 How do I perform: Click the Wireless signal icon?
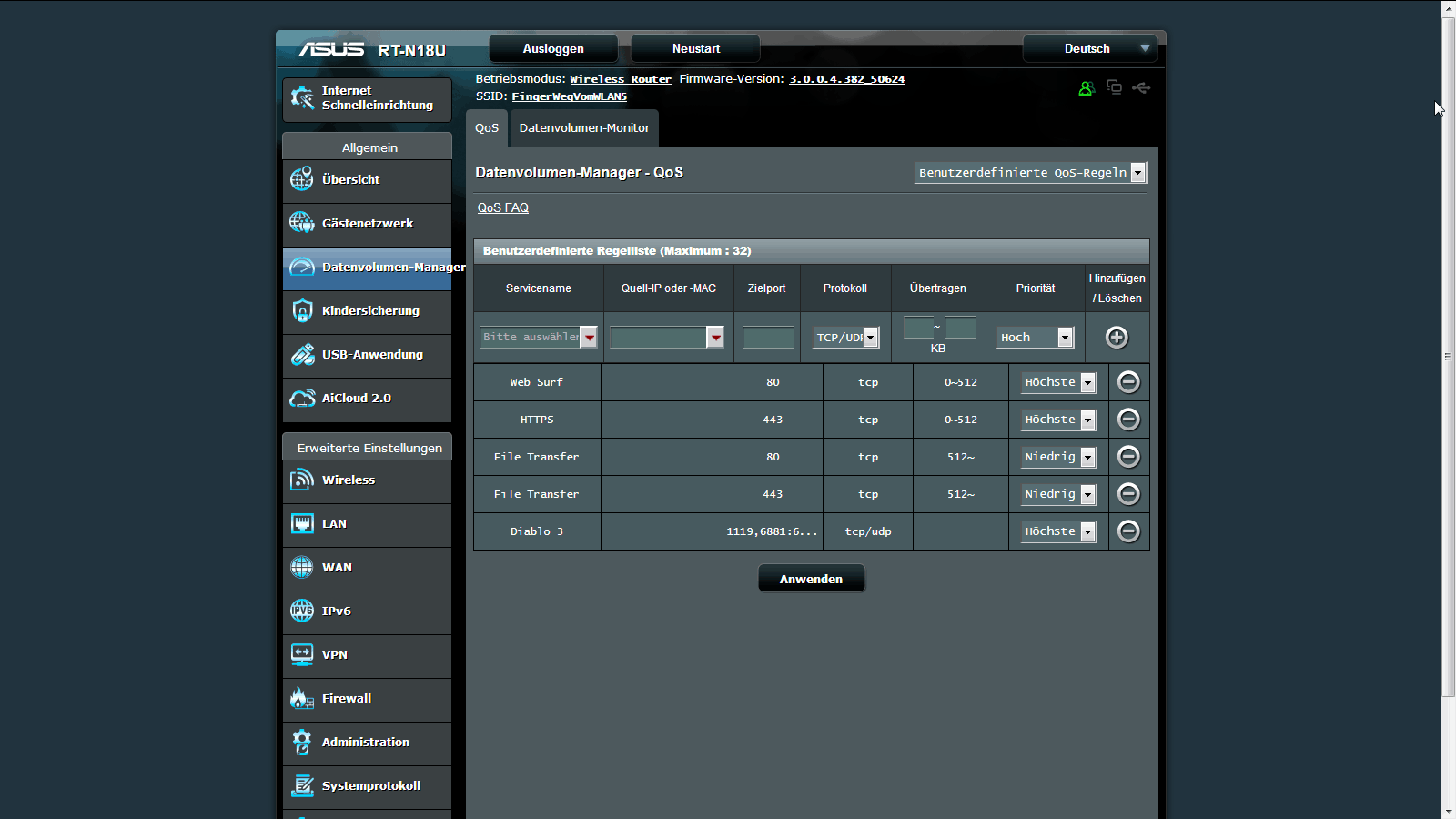click(302, 480)
